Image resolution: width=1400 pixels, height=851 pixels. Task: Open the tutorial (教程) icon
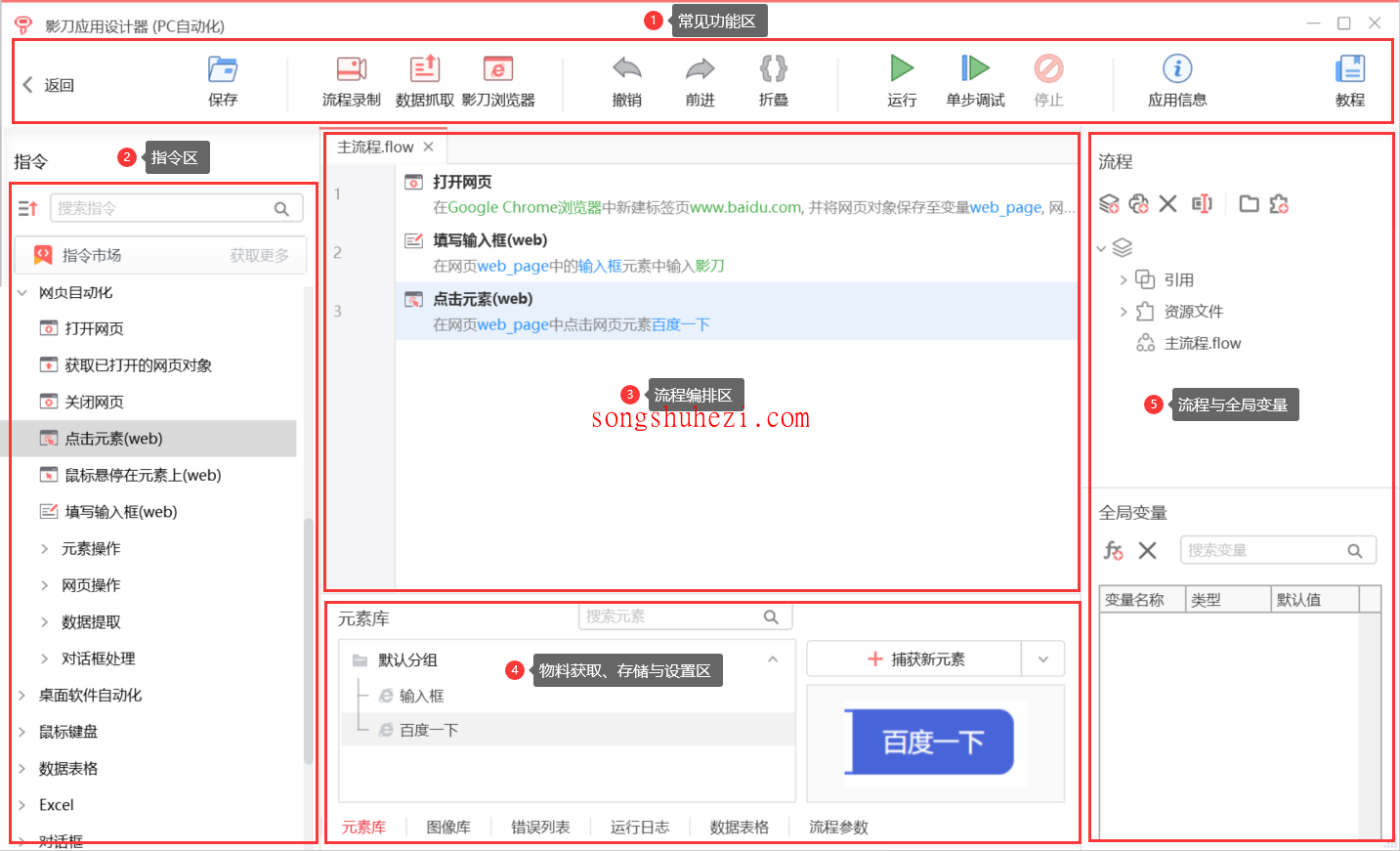pyautogui.click(x=1349, y=70)
